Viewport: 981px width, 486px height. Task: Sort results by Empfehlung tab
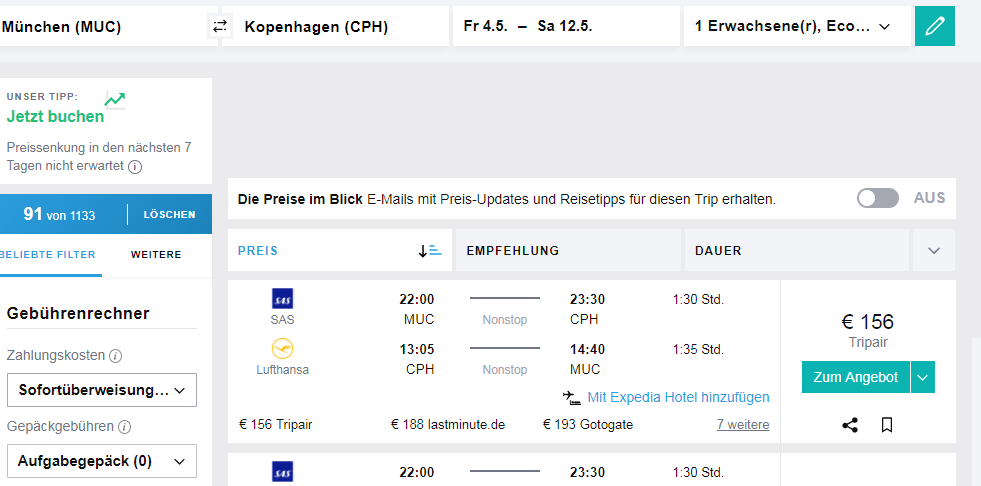coord(567,251)
